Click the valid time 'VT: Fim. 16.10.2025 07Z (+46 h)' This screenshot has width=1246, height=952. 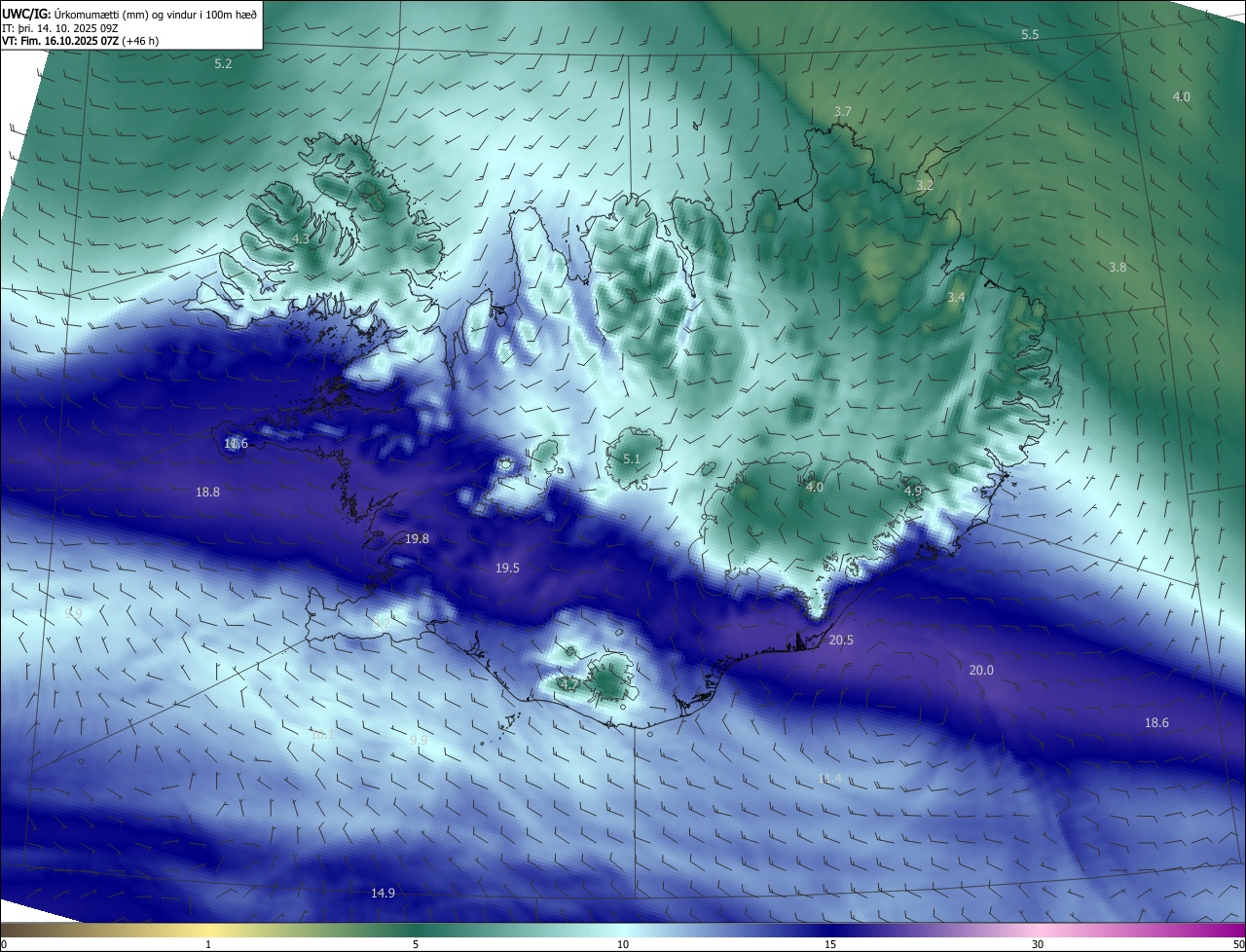[x=79, y=41]
